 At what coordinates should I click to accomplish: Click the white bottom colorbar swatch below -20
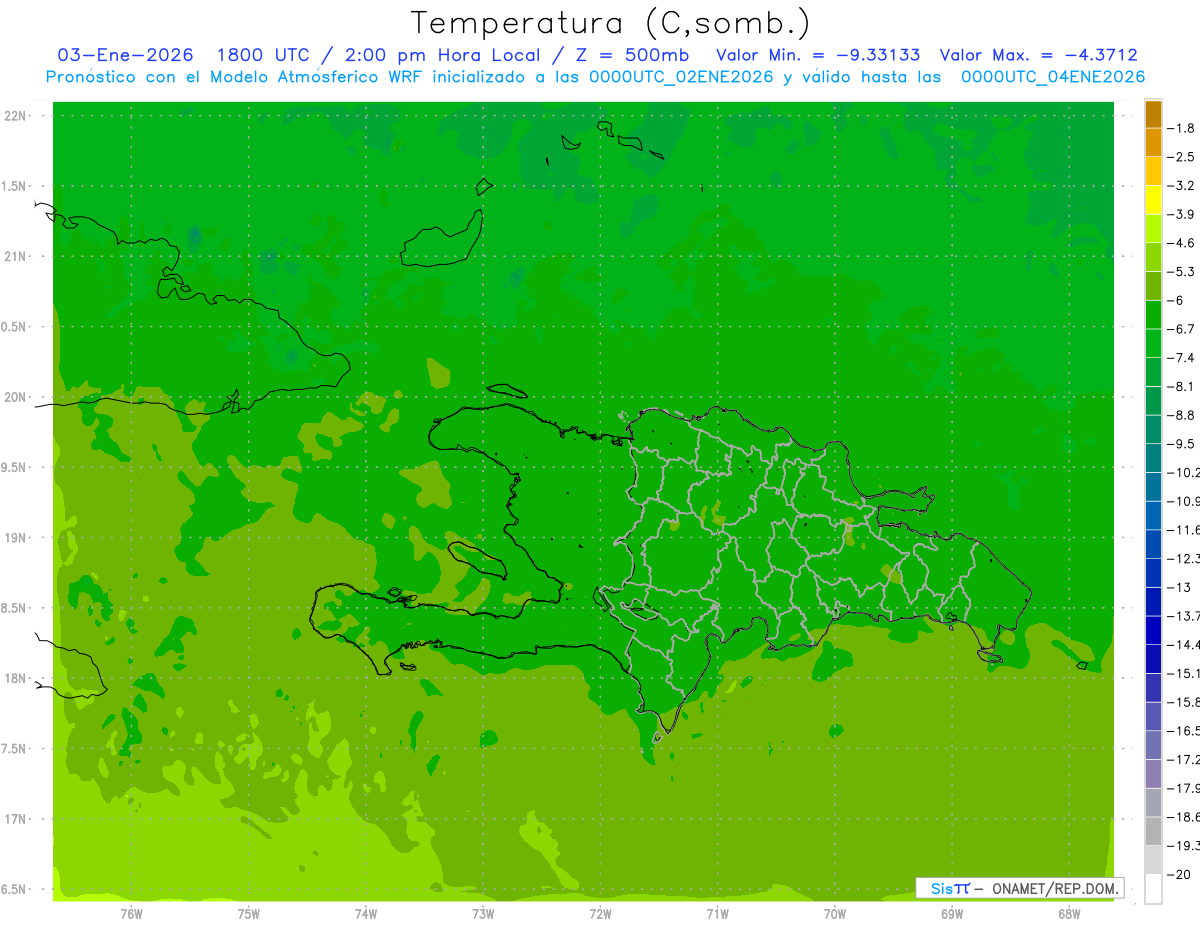coord(1153,888)
